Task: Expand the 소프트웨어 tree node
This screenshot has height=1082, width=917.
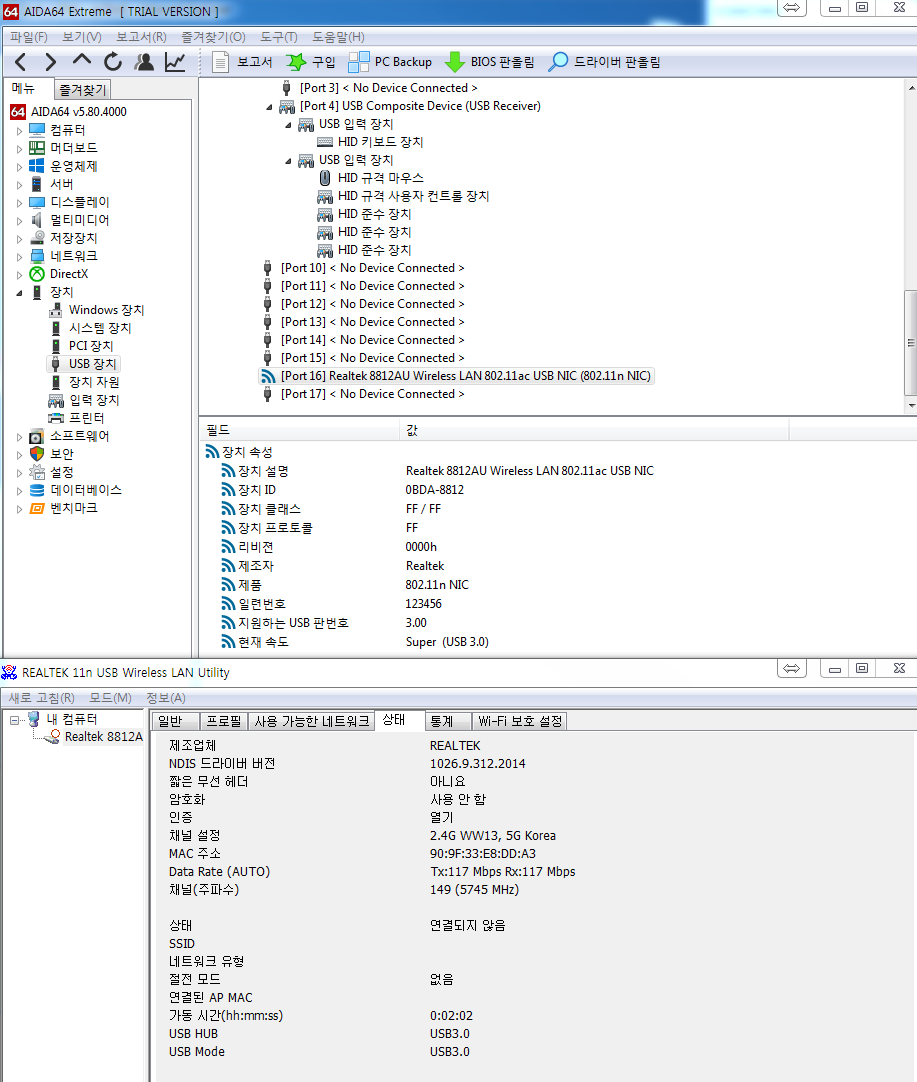Action: pyautogui.click(x=19, y=436)
